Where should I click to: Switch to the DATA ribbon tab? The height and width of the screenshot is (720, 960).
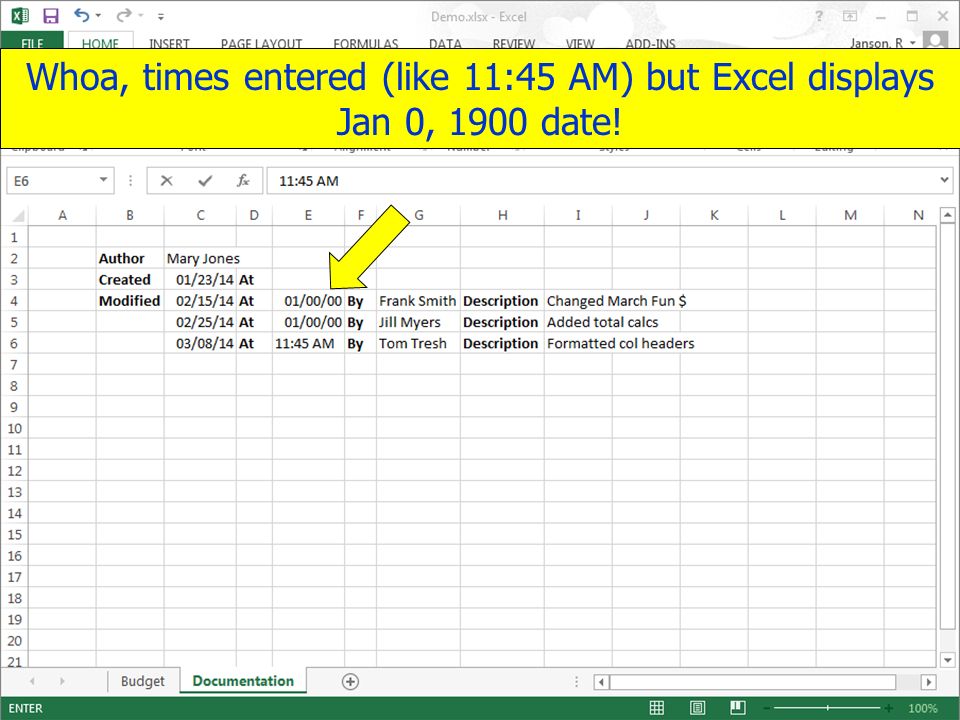445,42
